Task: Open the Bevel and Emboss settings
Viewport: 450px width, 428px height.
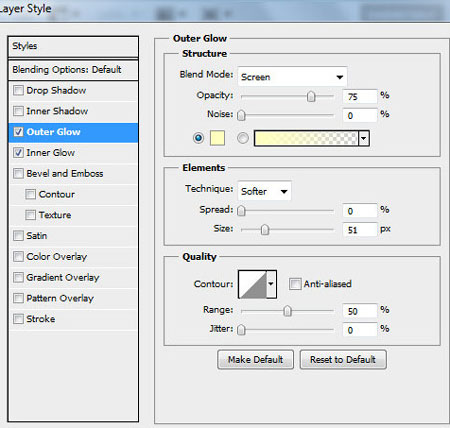Action: (65, 173)
